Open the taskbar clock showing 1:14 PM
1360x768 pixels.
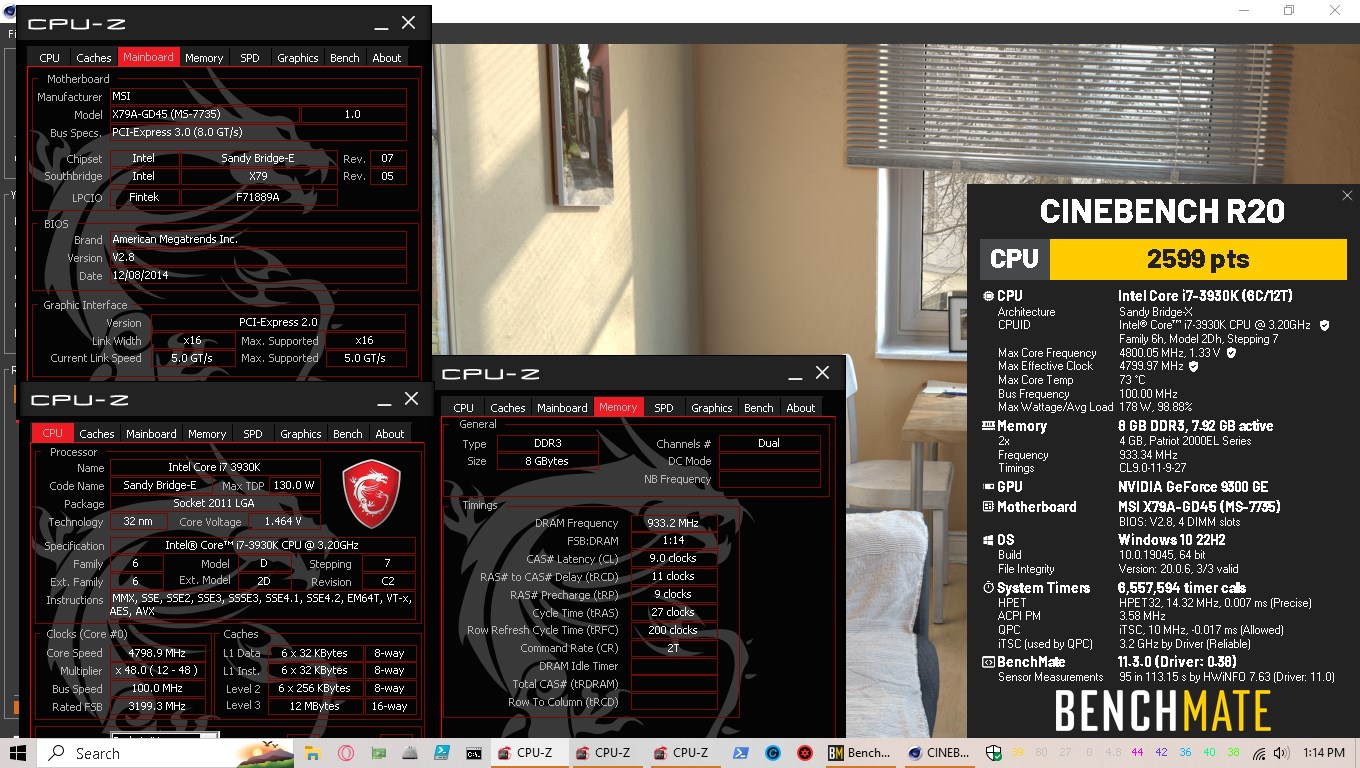1323,753
